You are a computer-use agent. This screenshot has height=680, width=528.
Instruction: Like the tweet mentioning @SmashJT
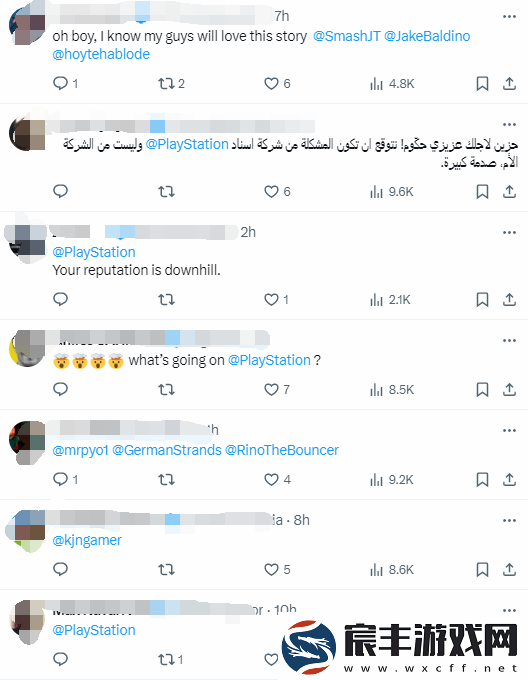click(277, 84)
